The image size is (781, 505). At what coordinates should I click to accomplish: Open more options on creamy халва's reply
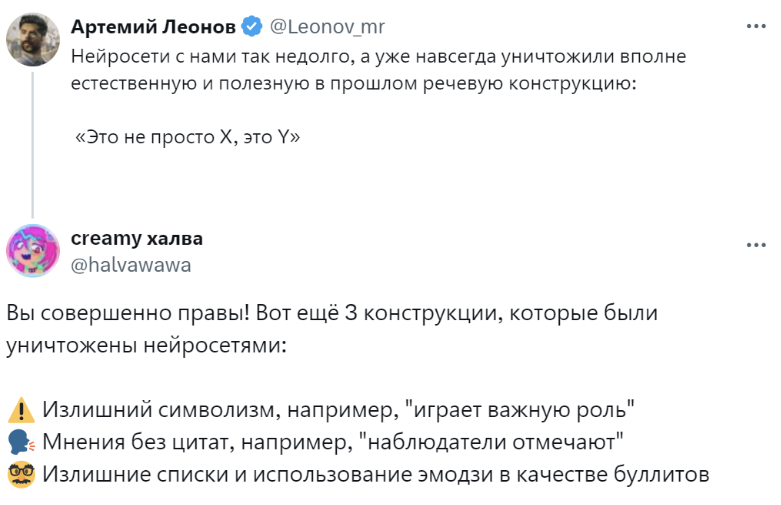point(754,244)
